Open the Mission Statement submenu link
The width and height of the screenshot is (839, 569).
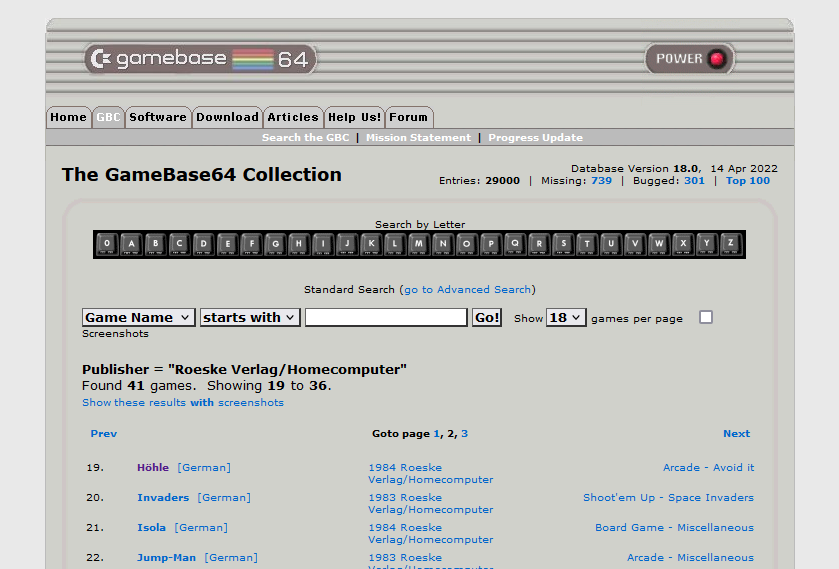pos(418,138)
